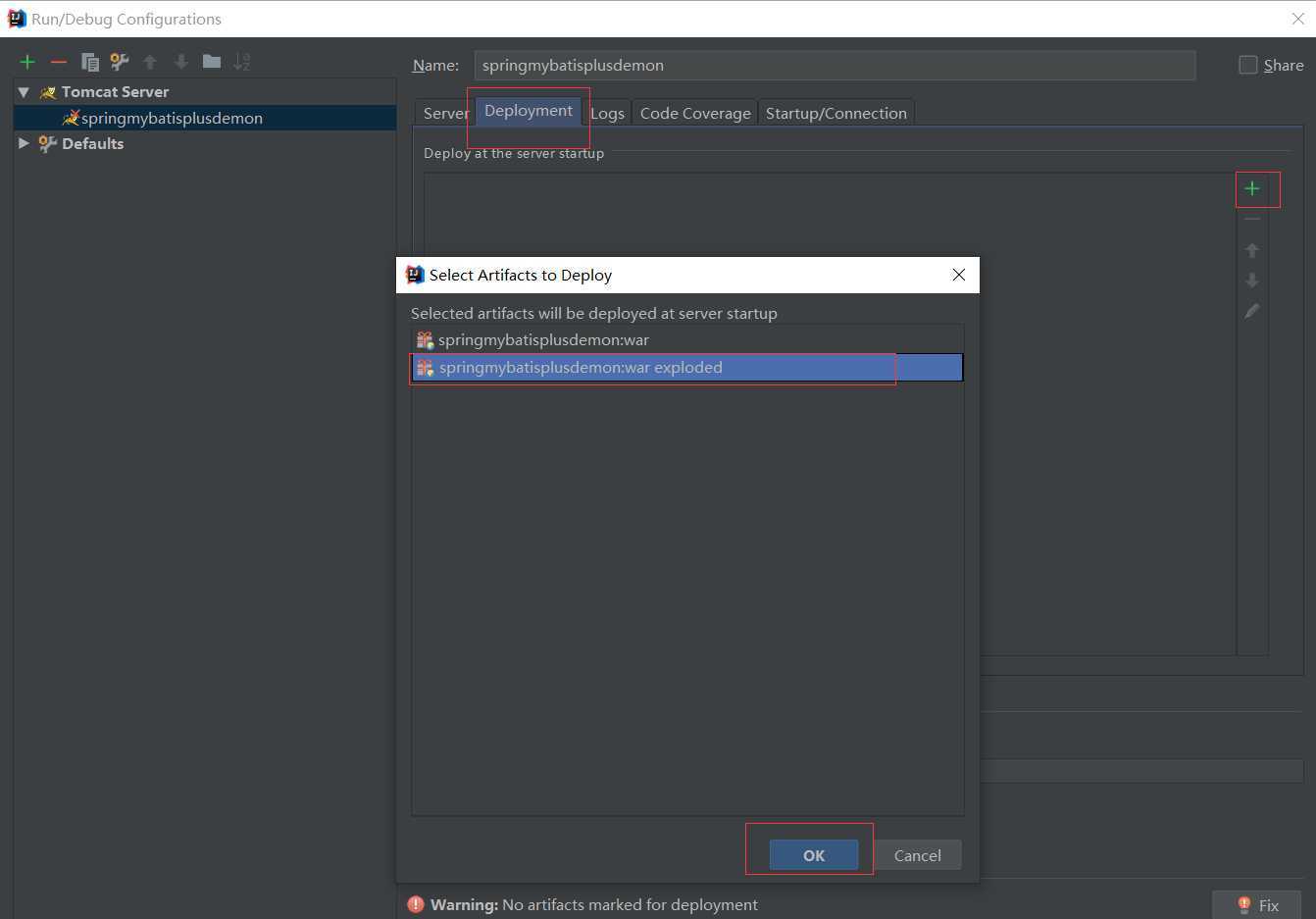This screenshot has width=1316, height=919.
Task: Select Tomcat Server label in tree
Action: pos(115,92)
